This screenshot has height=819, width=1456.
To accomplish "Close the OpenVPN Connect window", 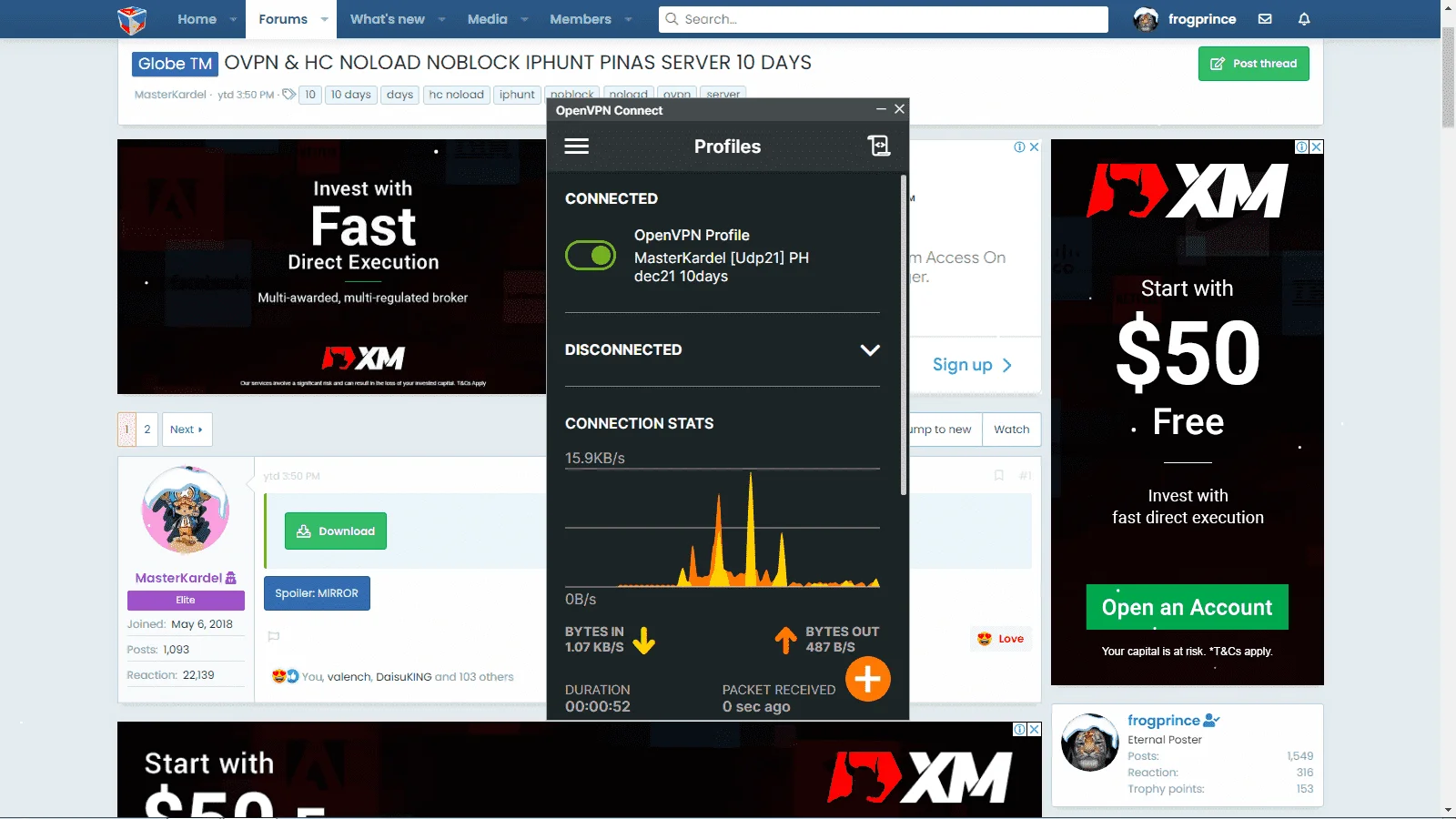I will click(x=899, y=109).
